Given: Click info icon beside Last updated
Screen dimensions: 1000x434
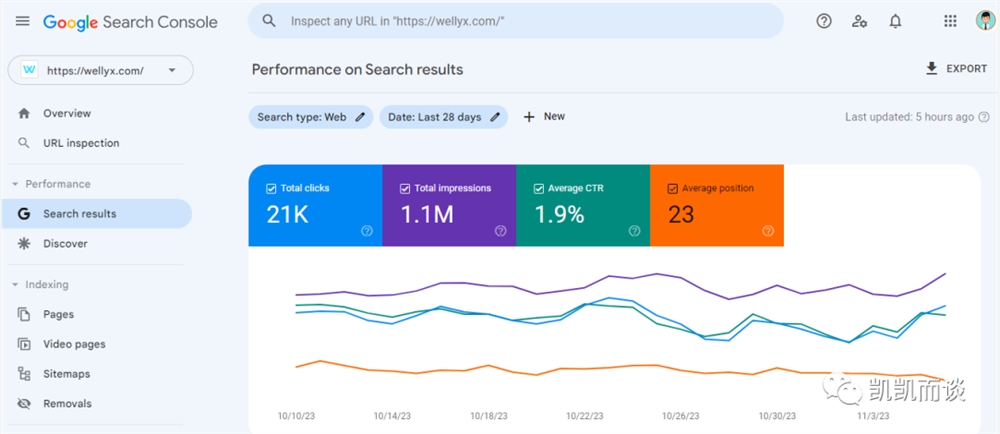Looking at the screenshot, I should (984, 117).
